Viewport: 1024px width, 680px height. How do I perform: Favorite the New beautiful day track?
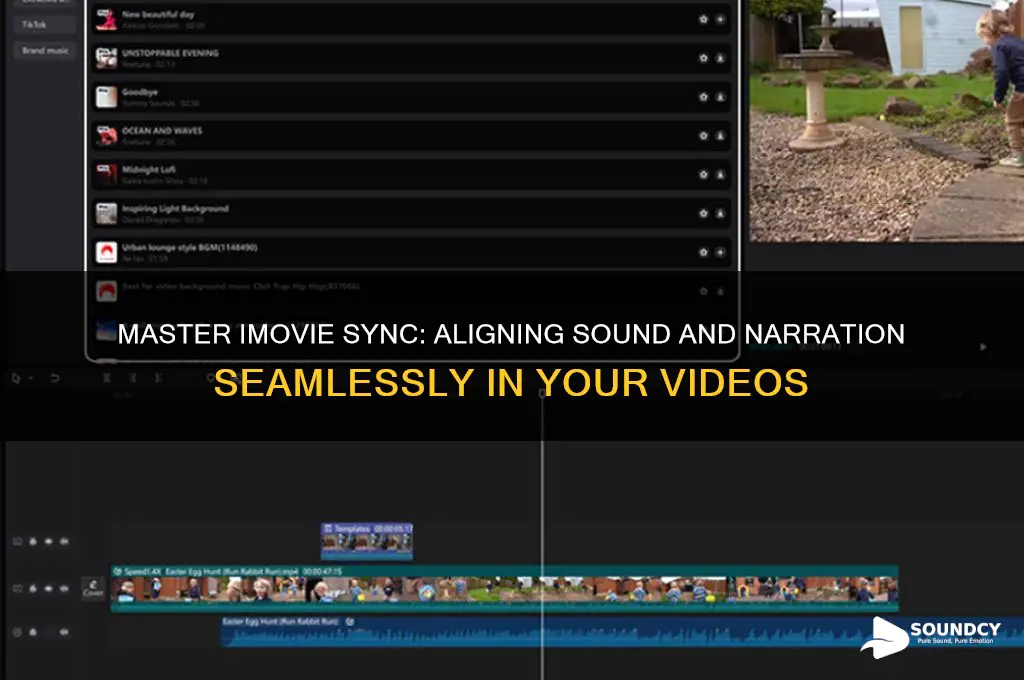click(x=703, y=20)
